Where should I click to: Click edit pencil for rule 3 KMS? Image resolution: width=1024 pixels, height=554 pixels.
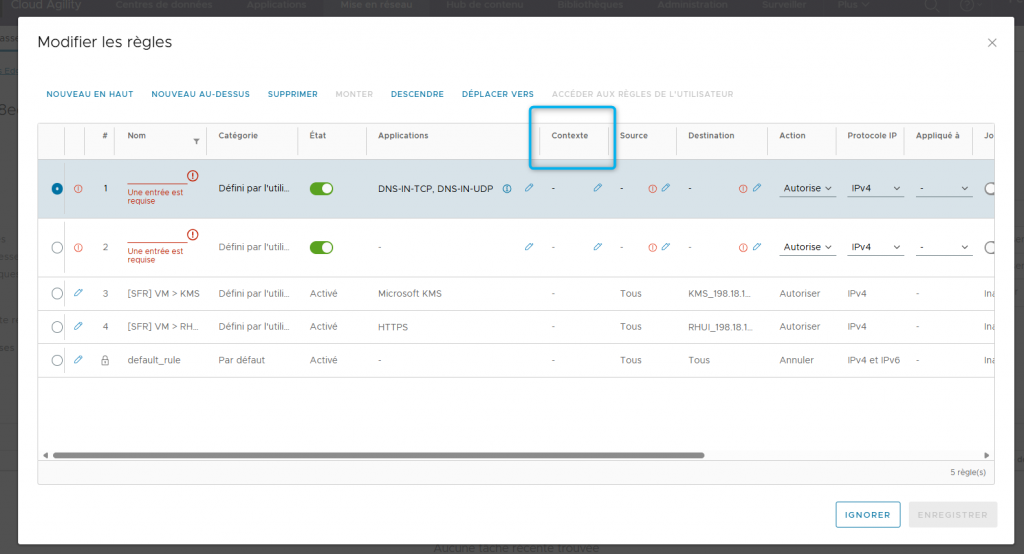click(78, 294)
